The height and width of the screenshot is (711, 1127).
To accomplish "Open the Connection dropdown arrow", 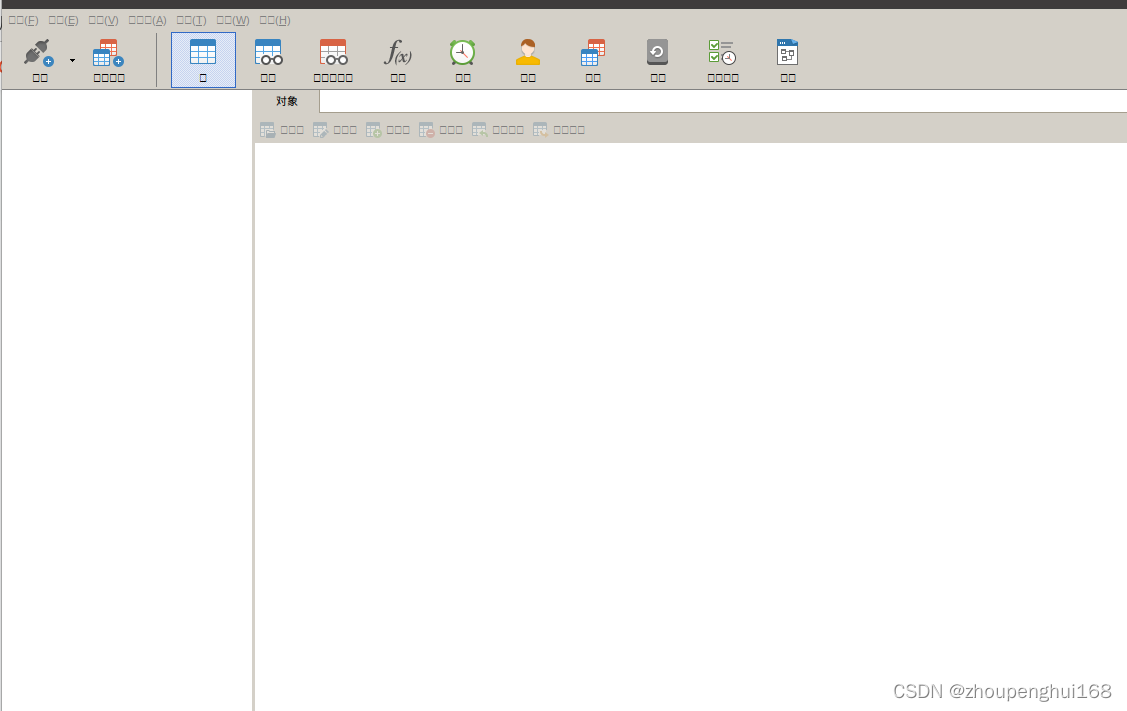I will pyautogui.click(x=73, y=61).
